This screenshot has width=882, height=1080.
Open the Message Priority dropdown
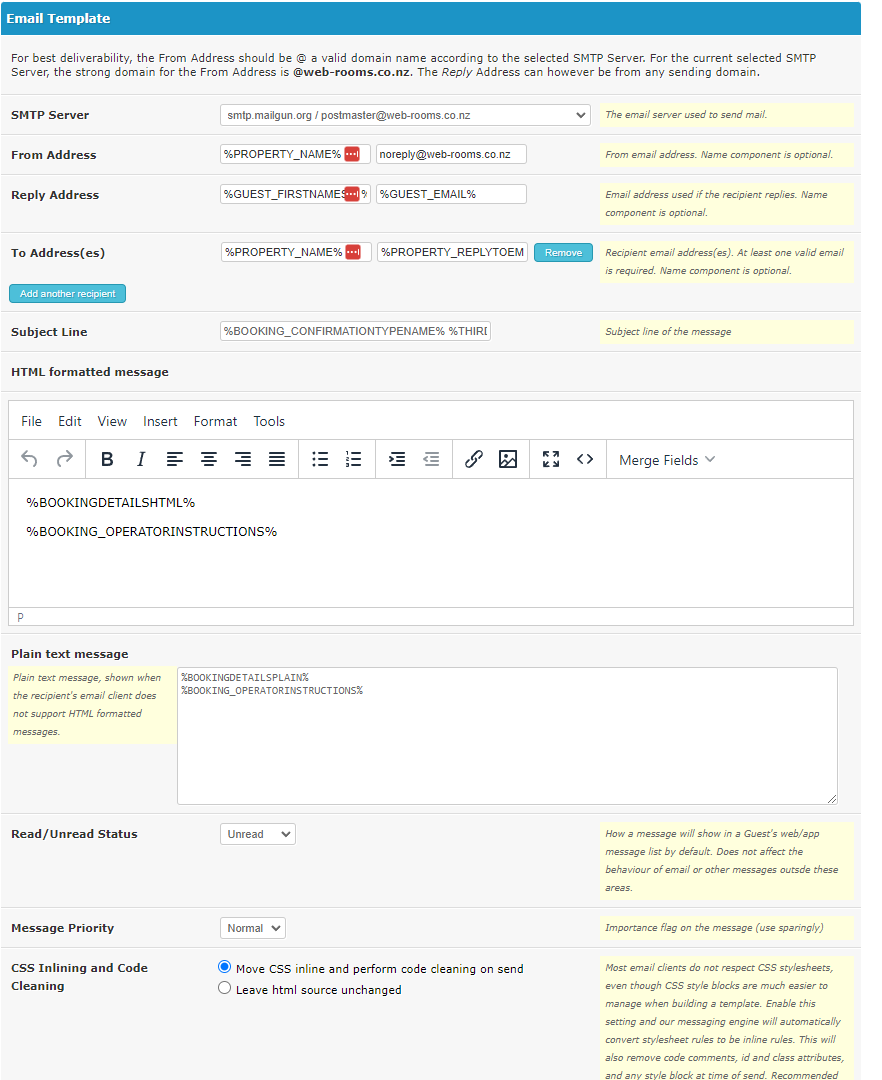click(253, 928)
